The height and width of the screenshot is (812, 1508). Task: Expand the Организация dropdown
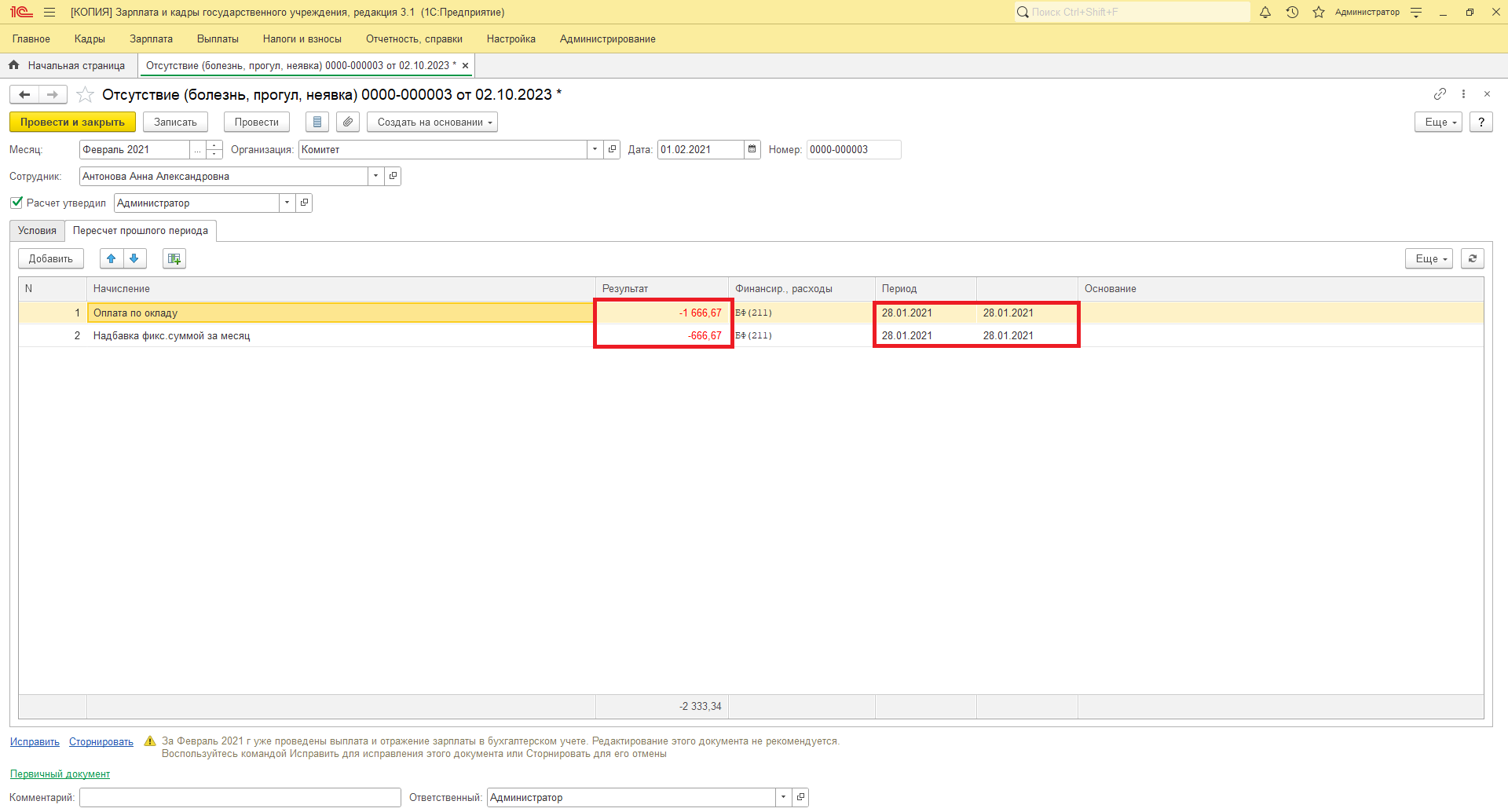point(595,149)
